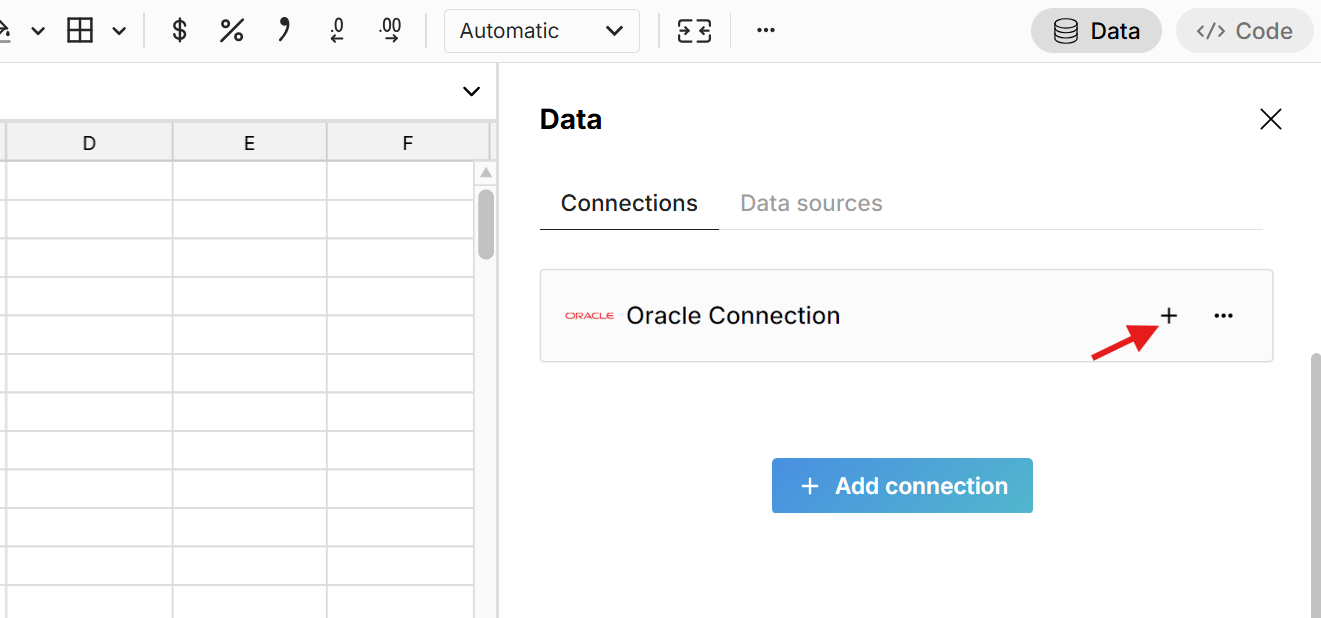Open the borders dropdown chevron
This screenshot has width=1321, height=618.
tap(119, 31)
